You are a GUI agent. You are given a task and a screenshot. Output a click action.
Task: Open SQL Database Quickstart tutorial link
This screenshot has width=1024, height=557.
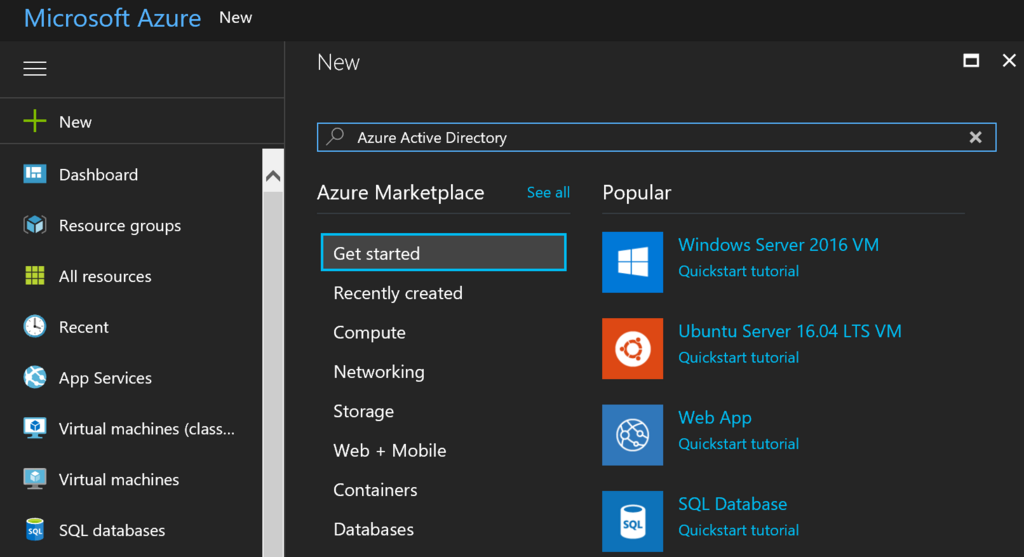pos(738,530)
